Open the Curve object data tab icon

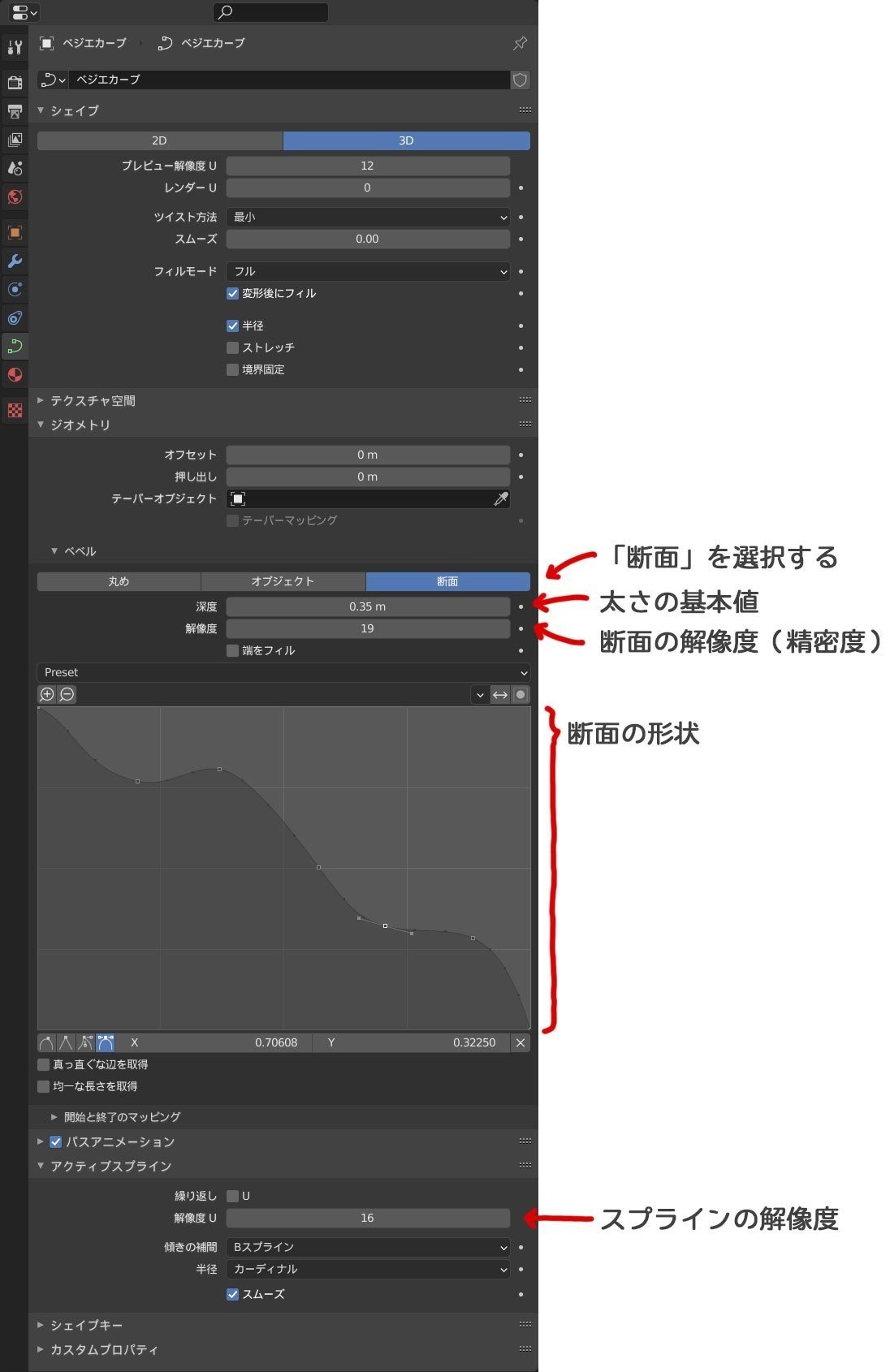[x=15, y=347]
